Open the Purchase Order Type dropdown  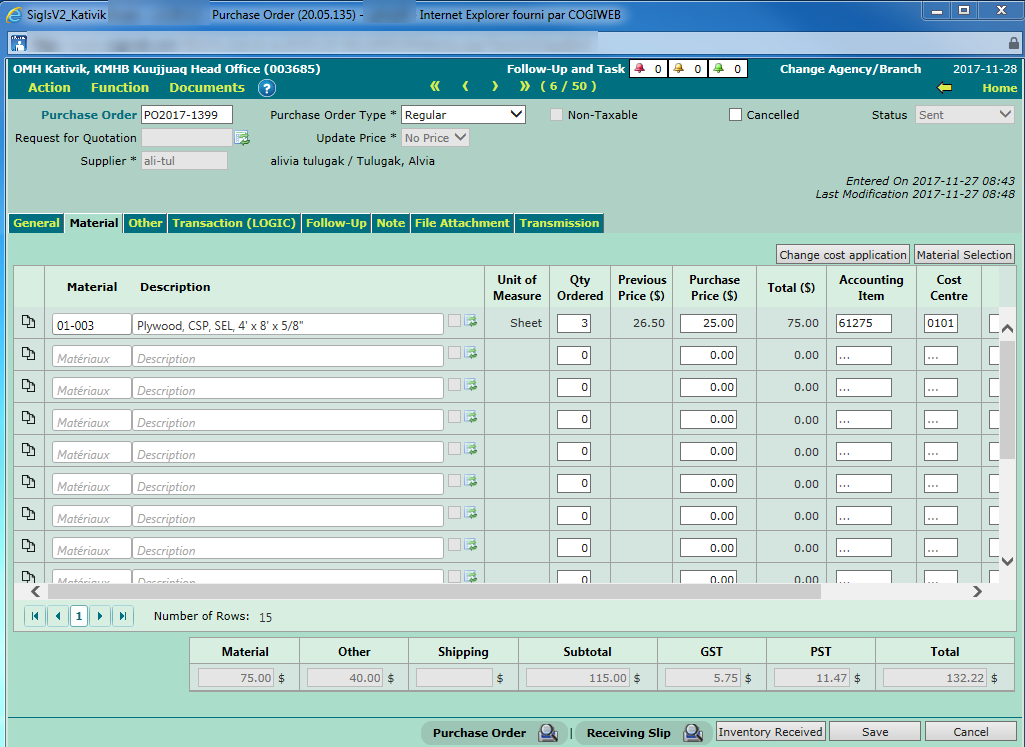pyautogui.click(x=463, y=115)
